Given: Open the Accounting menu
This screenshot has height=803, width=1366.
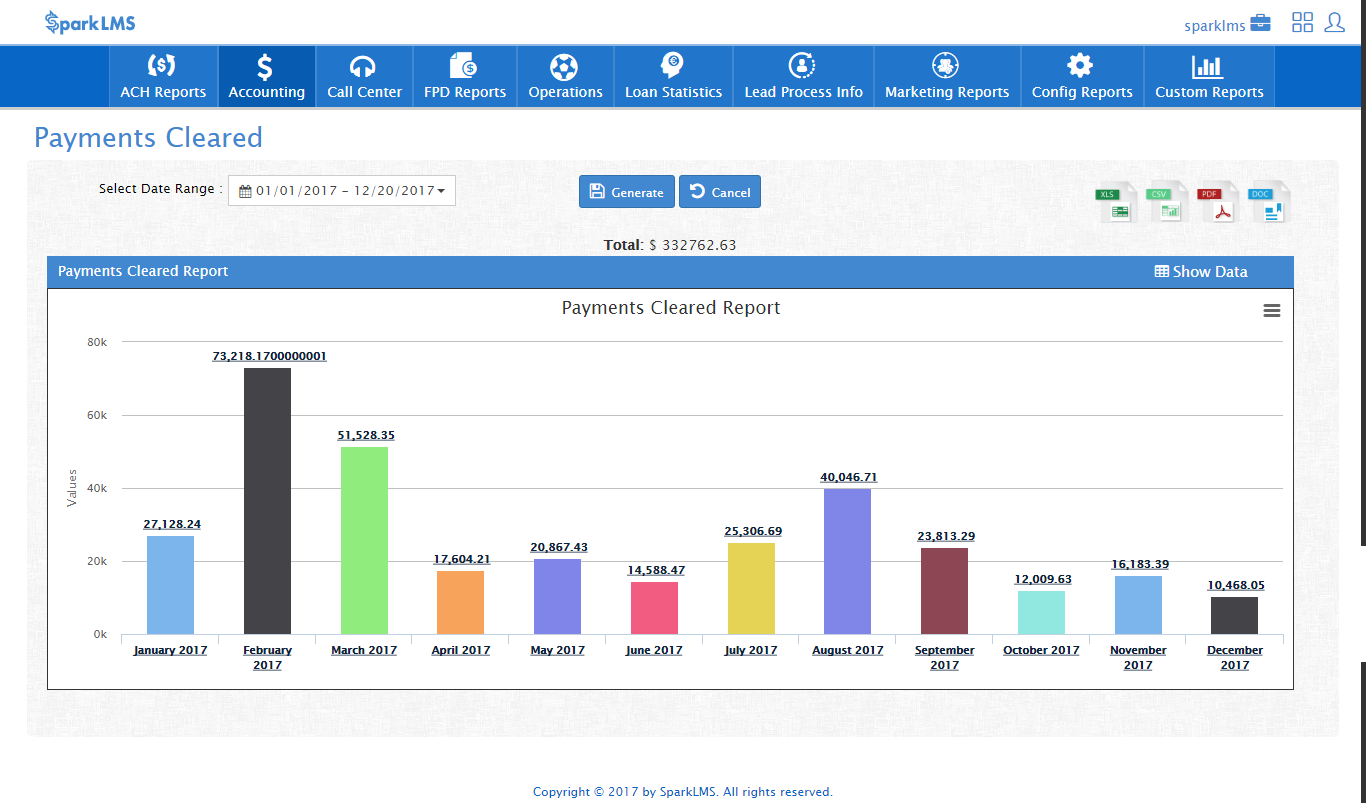Looking at the screenshot, I should 266,76.
